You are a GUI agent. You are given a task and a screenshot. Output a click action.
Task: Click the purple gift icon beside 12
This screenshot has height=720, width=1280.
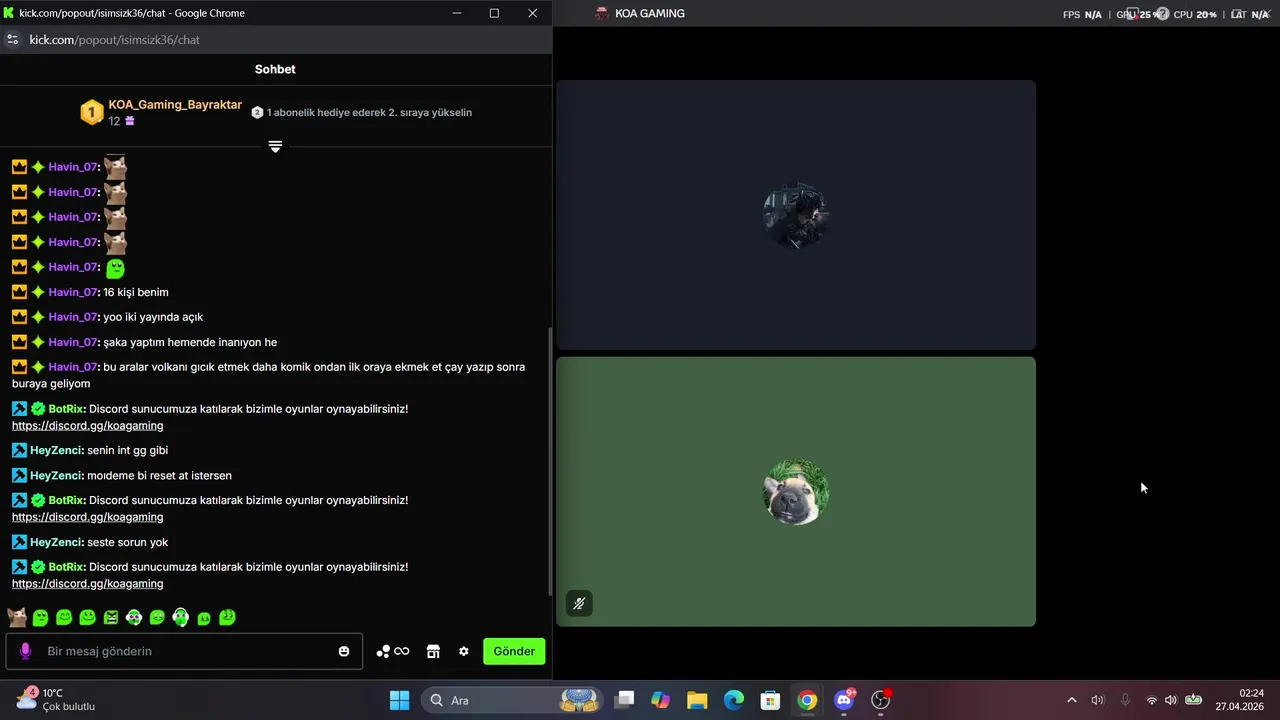(x=130, y=121)
